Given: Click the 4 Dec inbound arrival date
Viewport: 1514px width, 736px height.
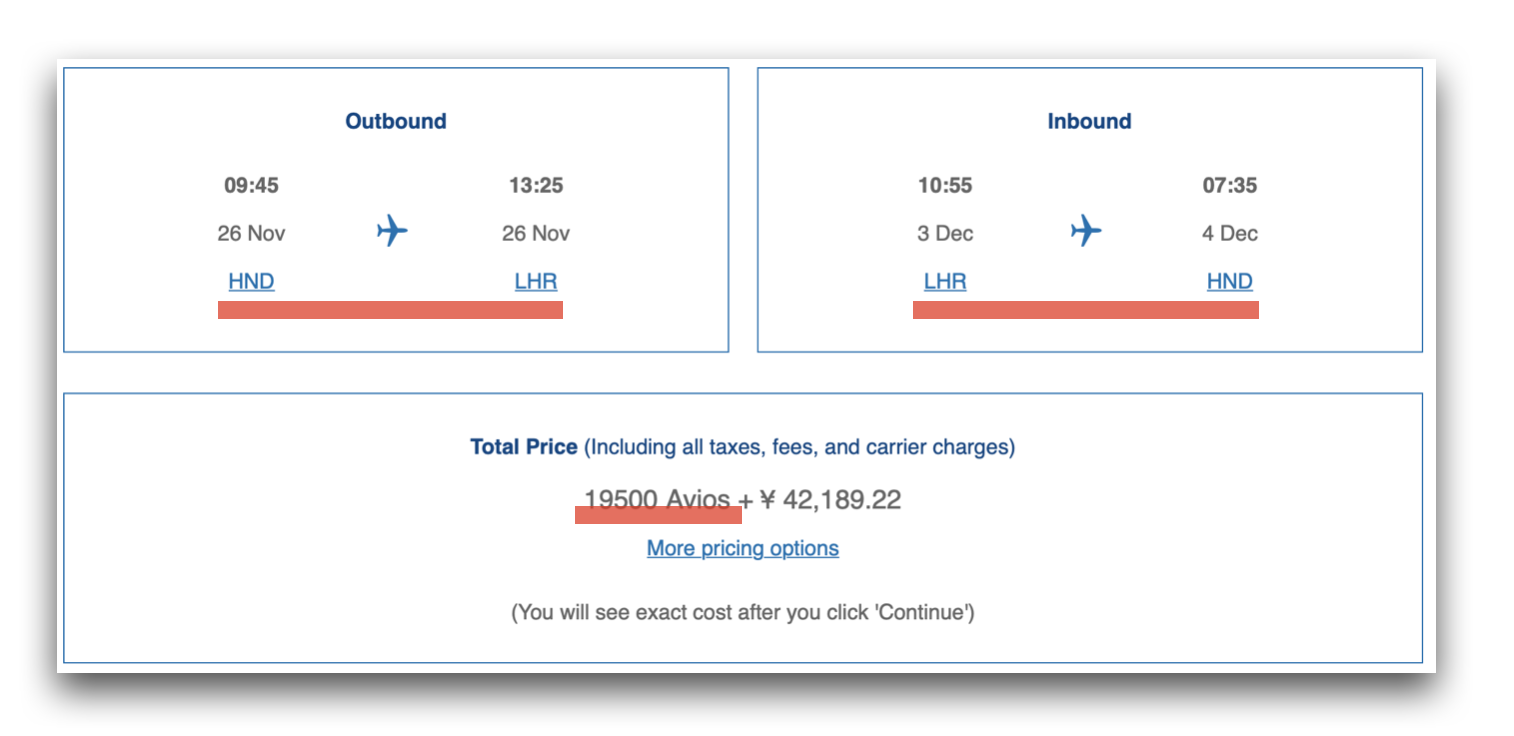Looking at the screenshot, I should (1230, 233).
